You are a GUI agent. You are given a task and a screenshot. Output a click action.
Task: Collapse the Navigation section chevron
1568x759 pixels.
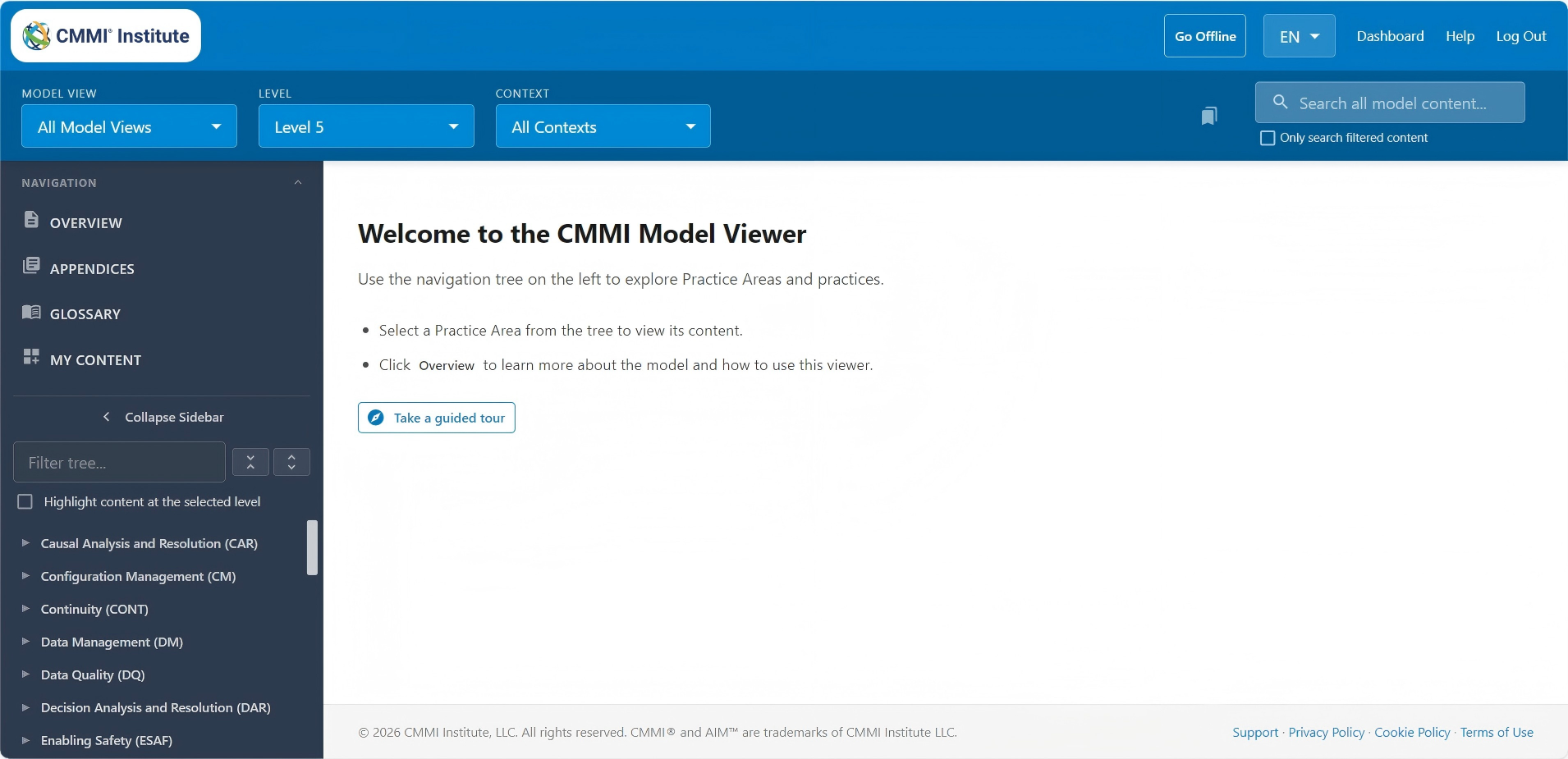(298, 182)
